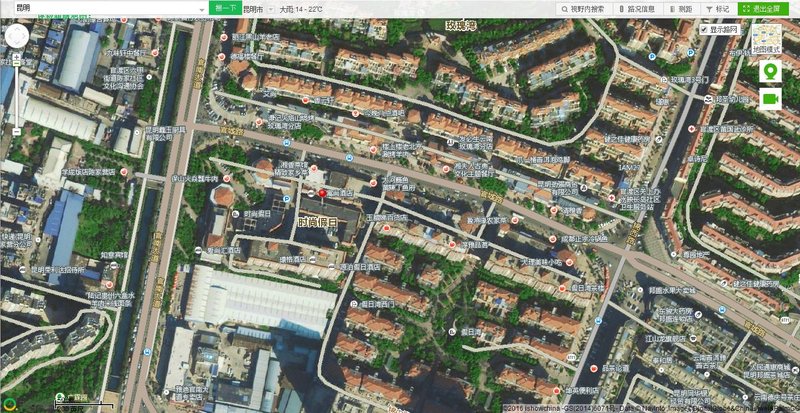Click the pan compass control
This screenshot has height=413, width=800.
point(18,39)
